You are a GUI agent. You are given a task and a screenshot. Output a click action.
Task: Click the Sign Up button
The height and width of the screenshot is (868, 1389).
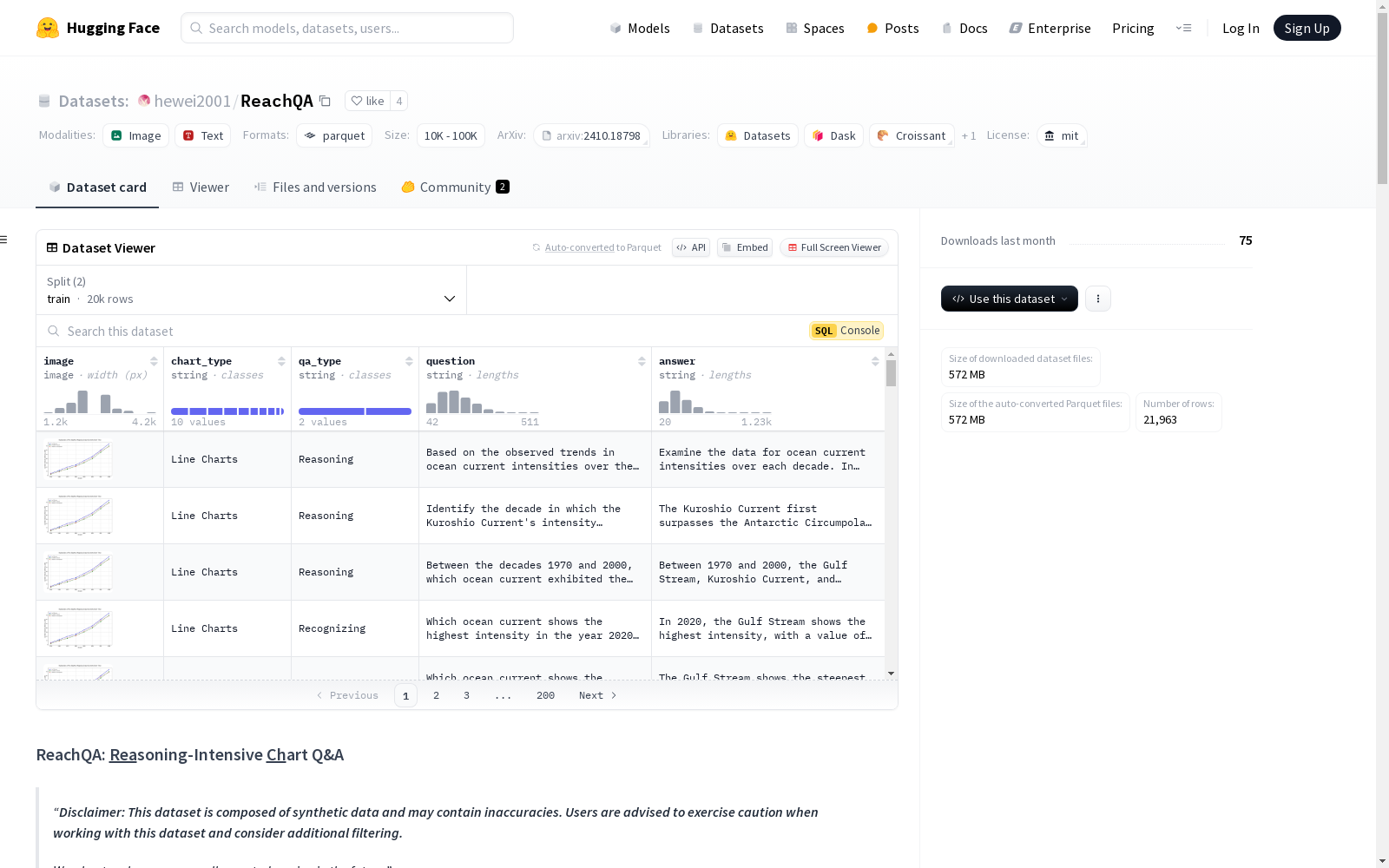(x=1307, y=28)
